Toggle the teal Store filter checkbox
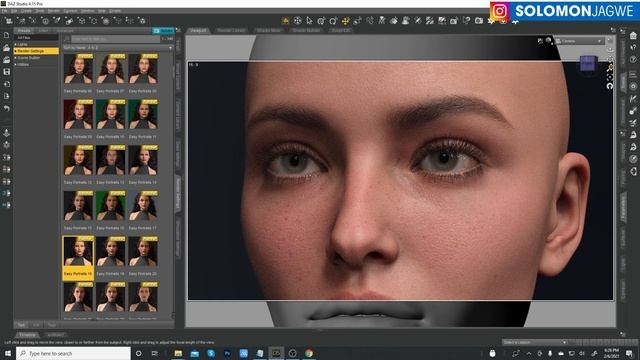 pos(163,31)
